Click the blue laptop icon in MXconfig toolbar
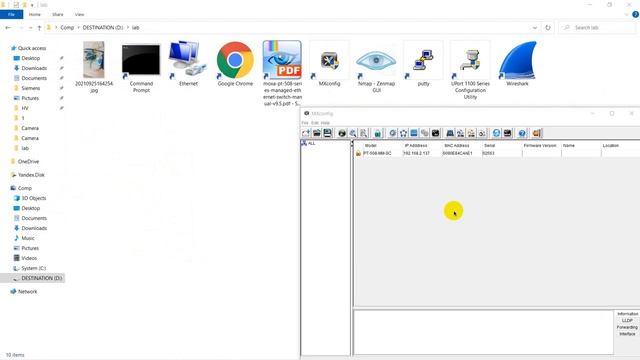 tap(450, 133)
